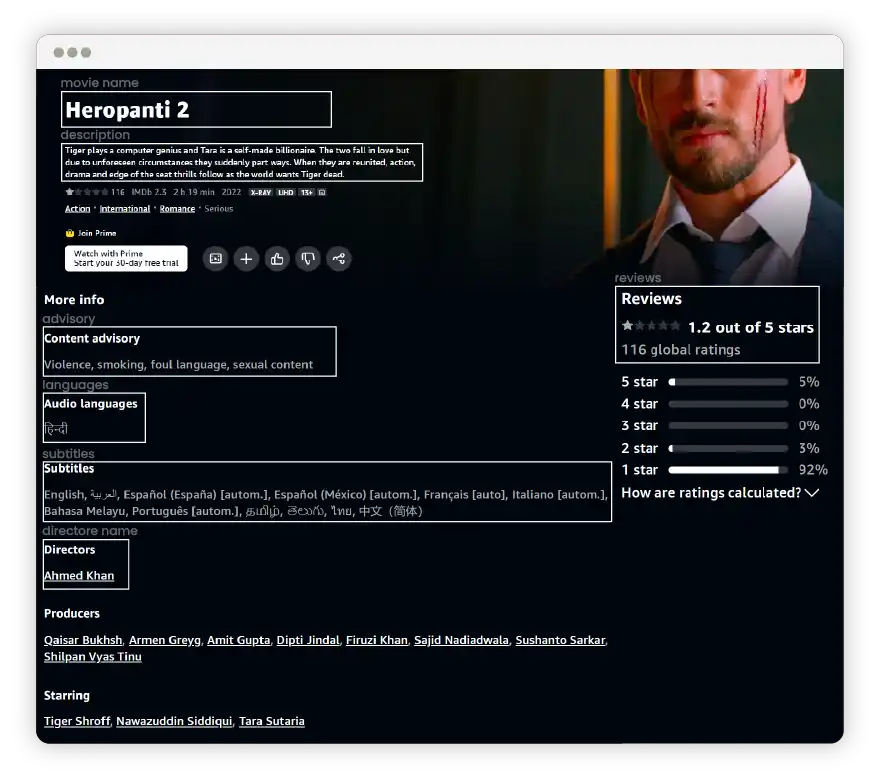Click the Heropanti 2 movie title
Image resolution: width=880 pixels, height=779 pixels.
(x=127, y=110)
